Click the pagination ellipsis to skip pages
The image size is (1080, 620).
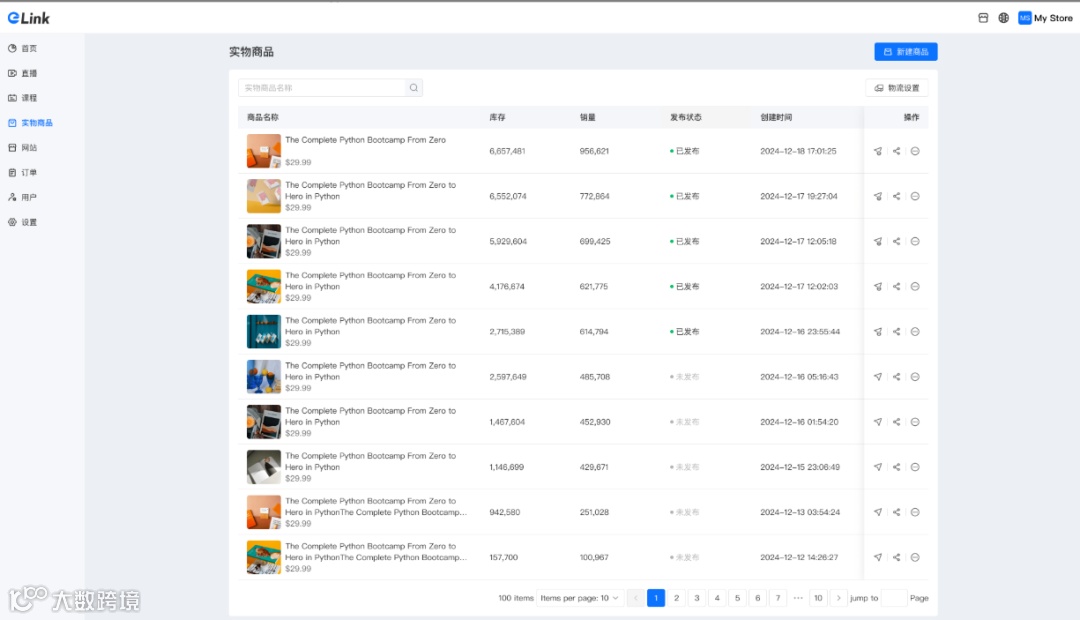click(798, 598)
